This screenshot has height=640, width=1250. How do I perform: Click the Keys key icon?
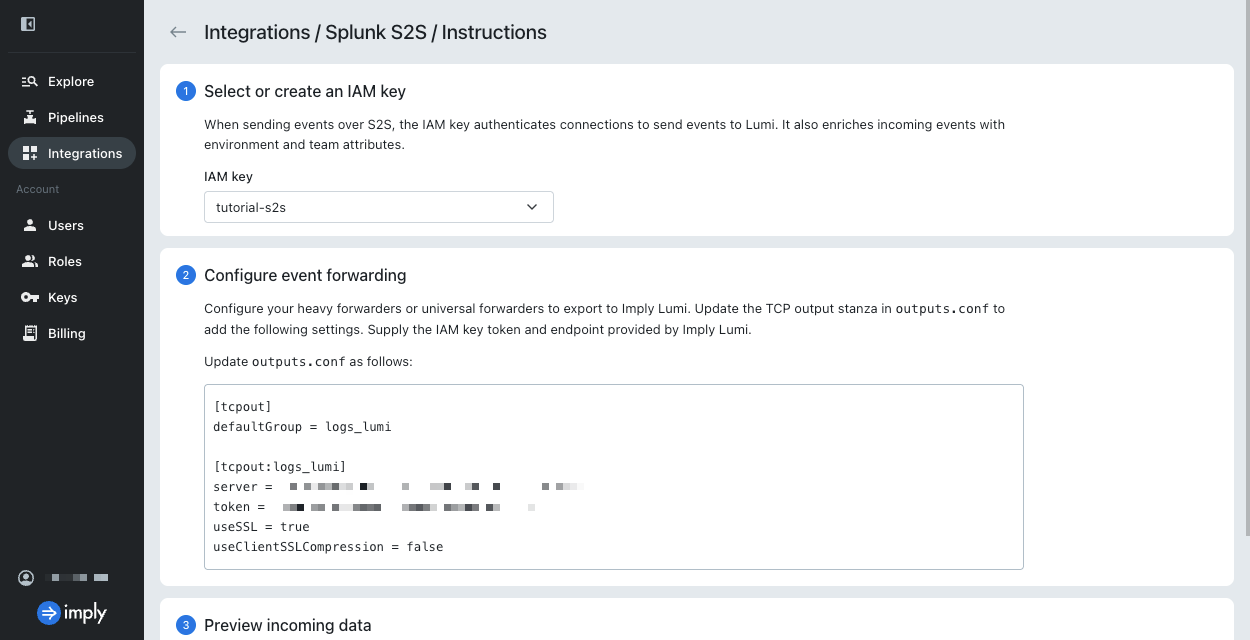(29, 297)
